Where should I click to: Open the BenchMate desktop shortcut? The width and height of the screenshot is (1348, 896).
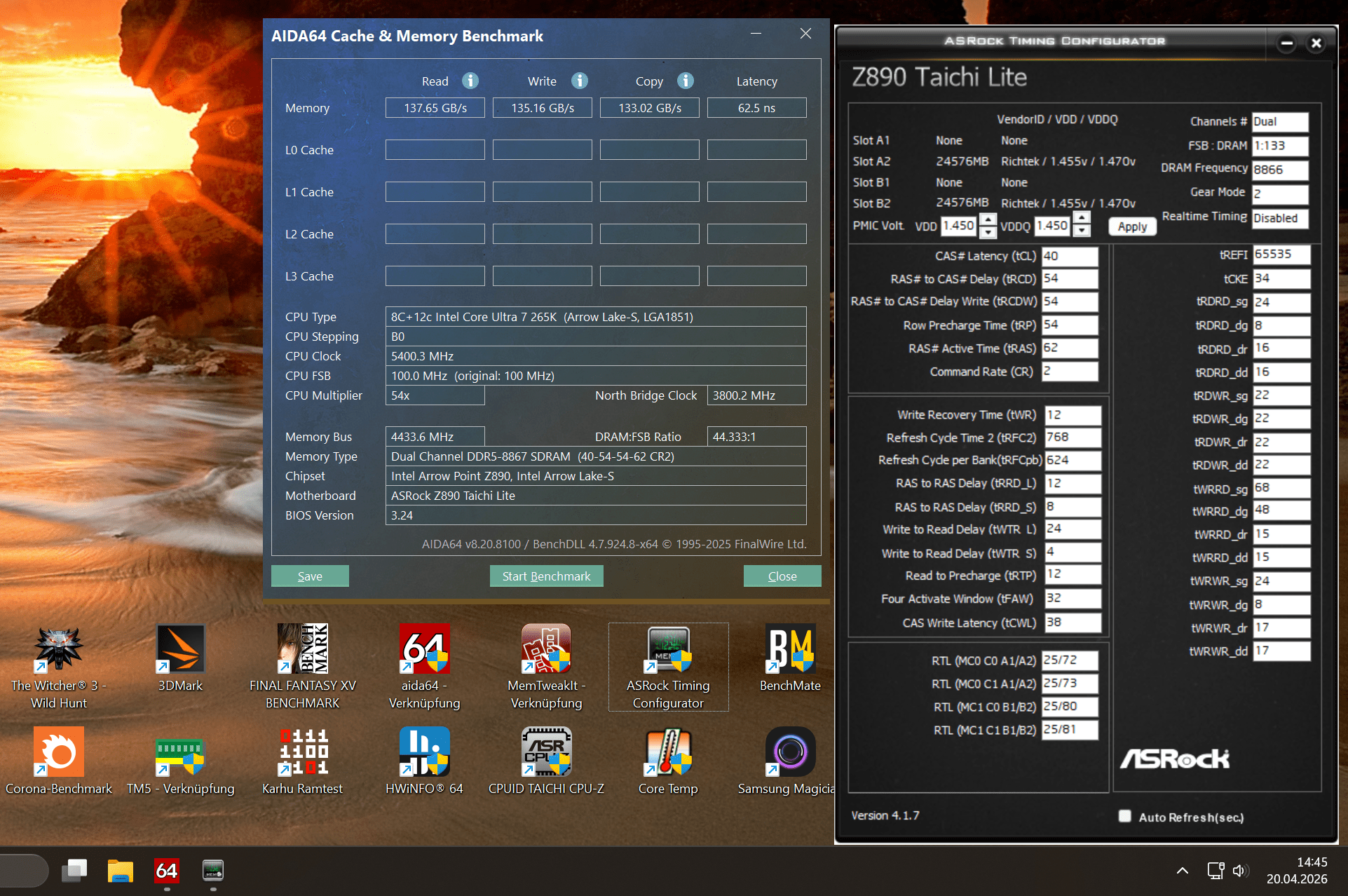790,649
